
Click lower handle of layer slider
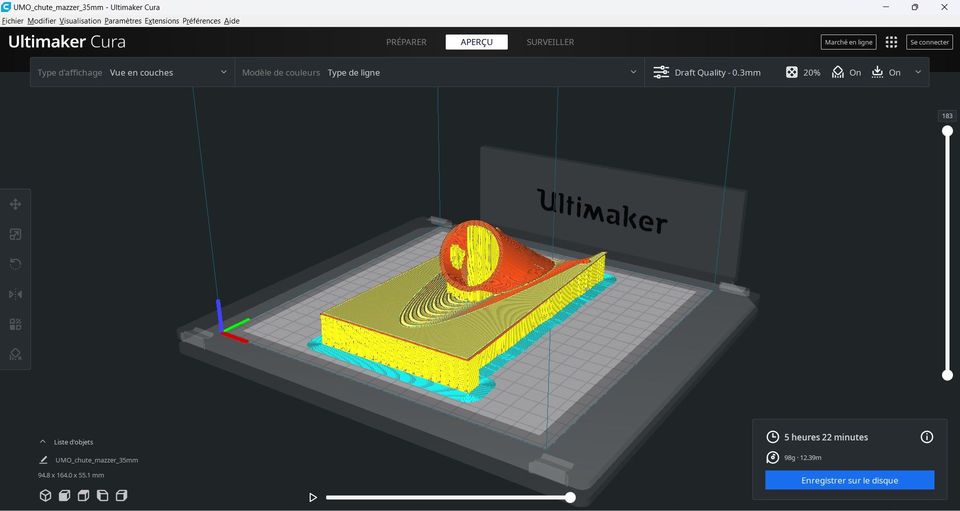[x=947, y=375]
